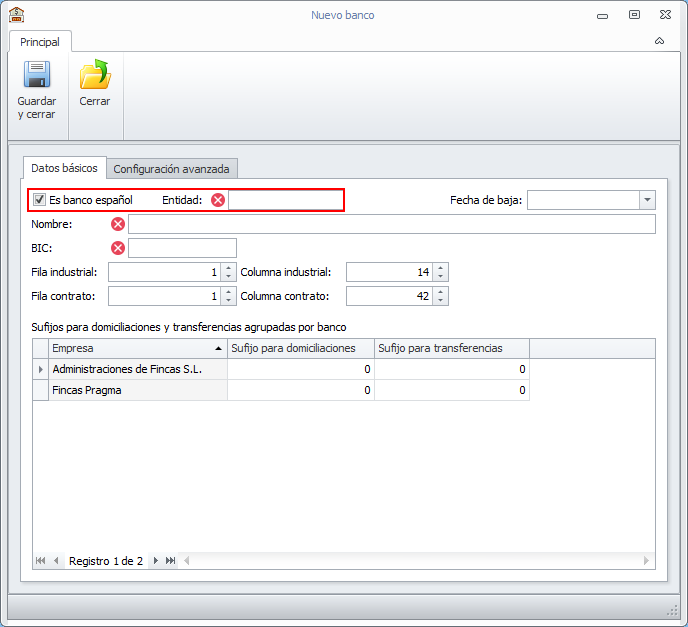The image size is (688, 627).
Task: Go to first record in the grid navigator
Action: (x=40, y=560)
